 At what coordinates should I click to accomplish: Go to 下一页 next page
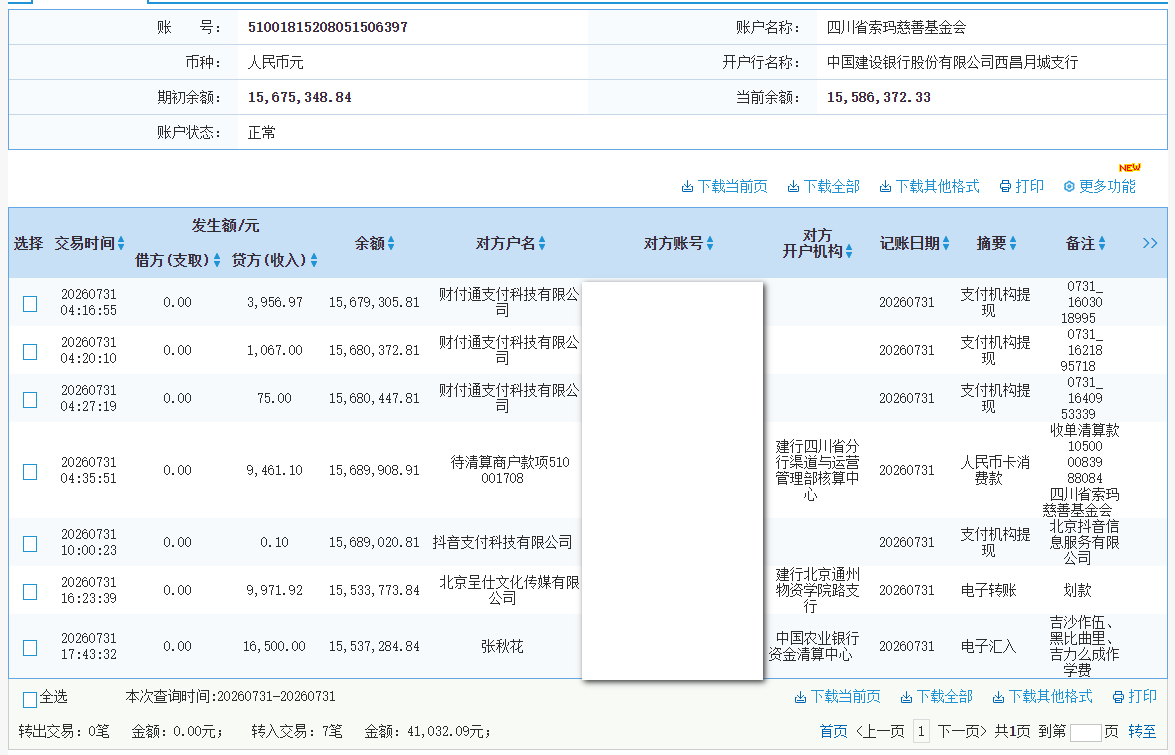click(x=962, y=731)
